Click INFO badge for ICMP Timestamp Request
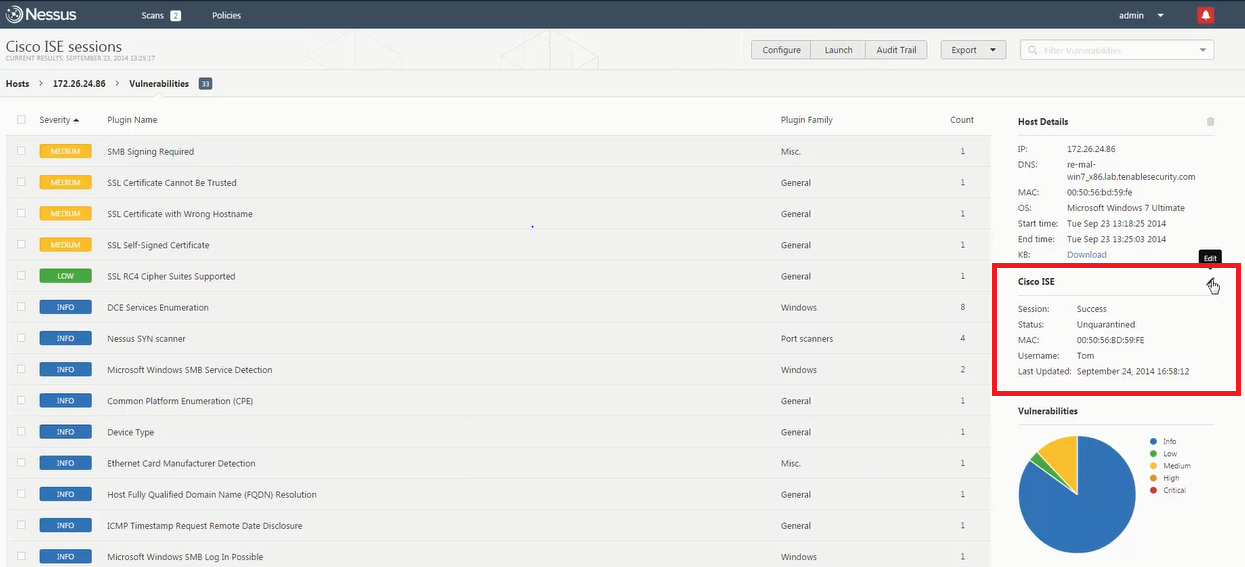This screenshot has width=1245, height=567. pos(65,525)
